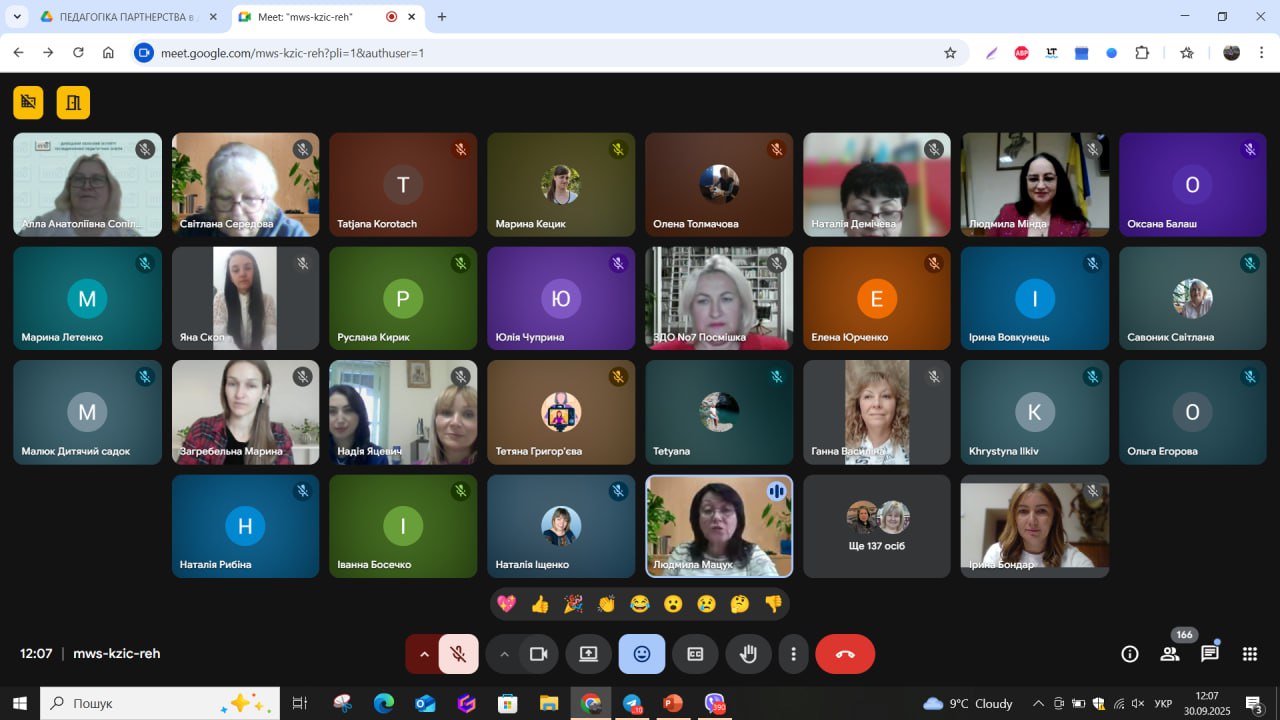Expand audio settings arrow next to microphone
This screenshot has height=720, width=1280.
423,654
